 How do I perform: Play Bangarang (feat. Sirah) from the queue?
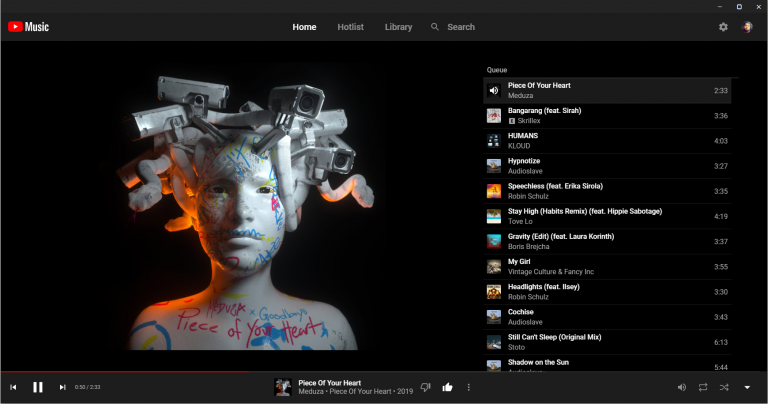point(607,116)
